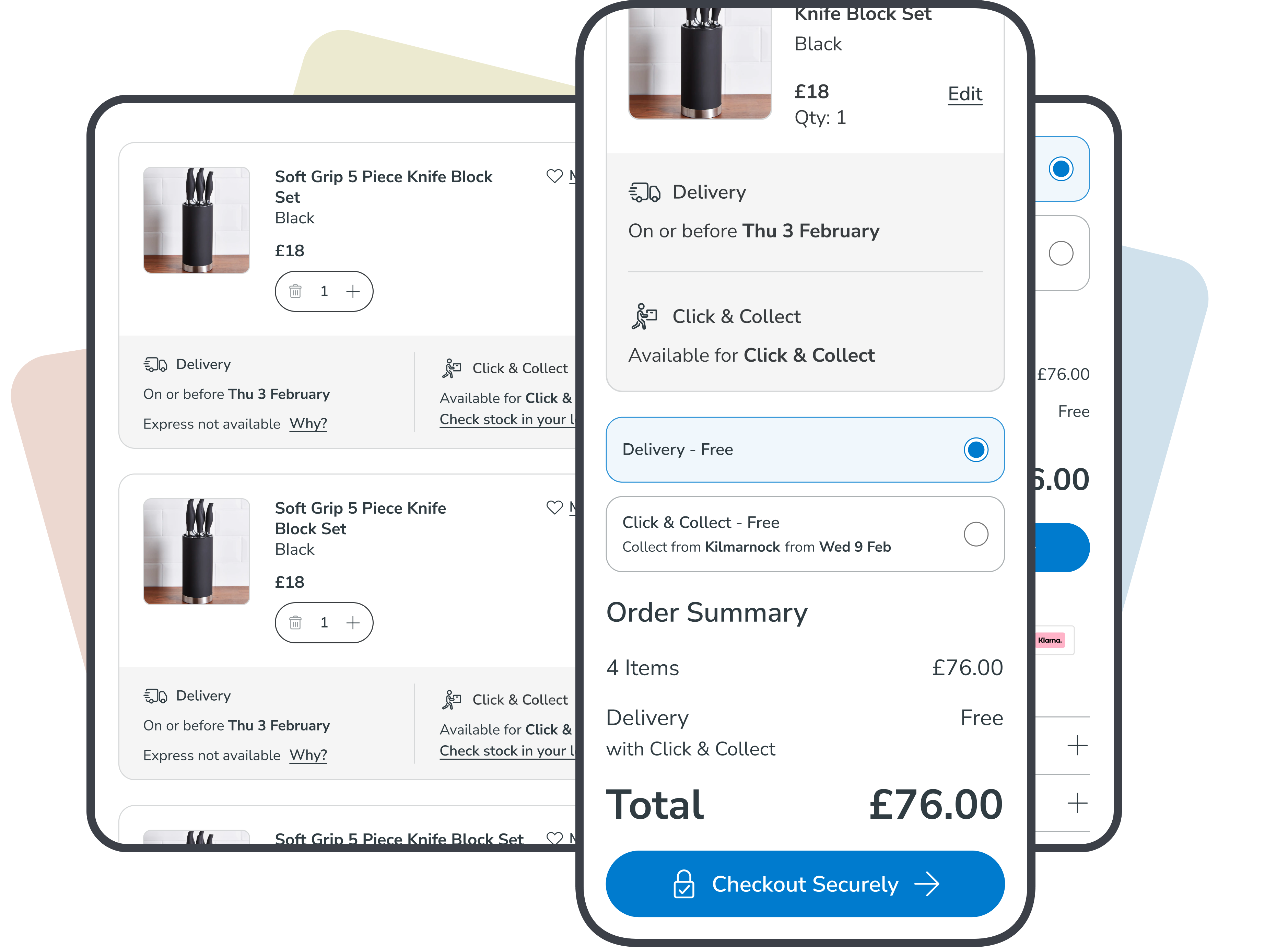Open Check stock link for first item

507,420
